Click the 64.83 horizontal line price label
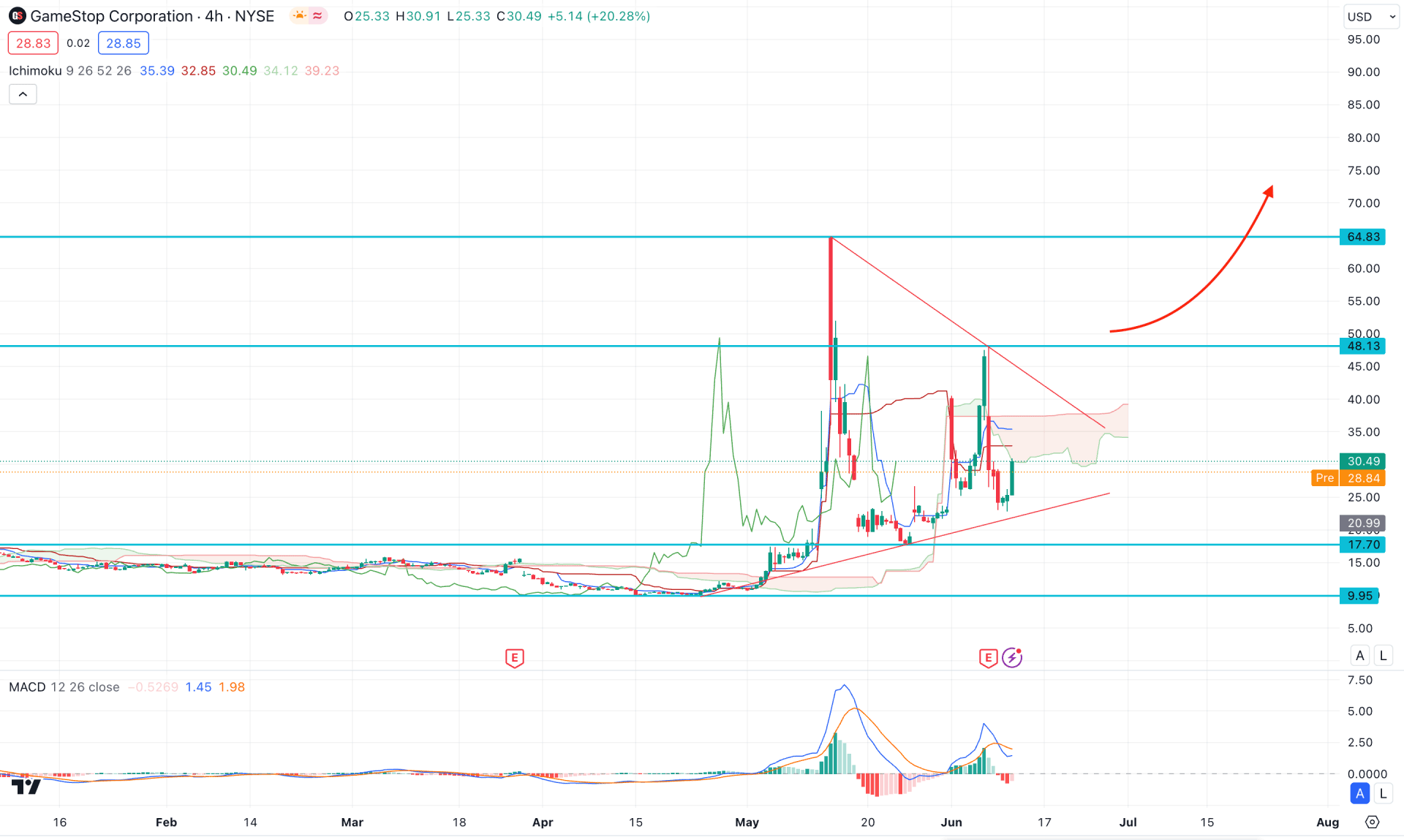The height and width of the screenshot is (840, 1404). pyautogui.click(x=1362, y=237)
